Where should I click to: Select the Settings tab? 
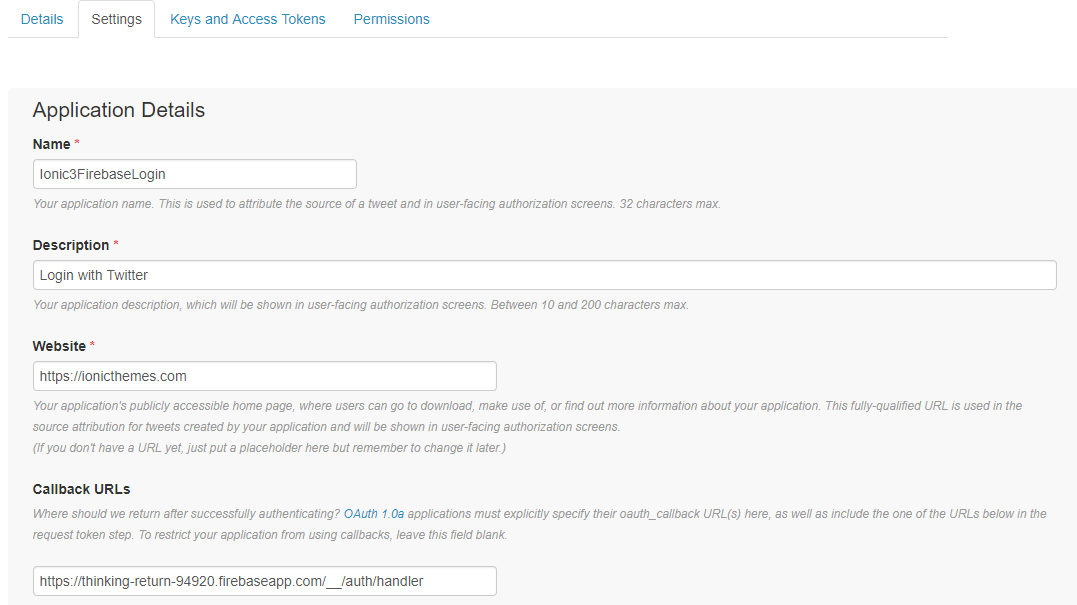click(x=116, y=19)
